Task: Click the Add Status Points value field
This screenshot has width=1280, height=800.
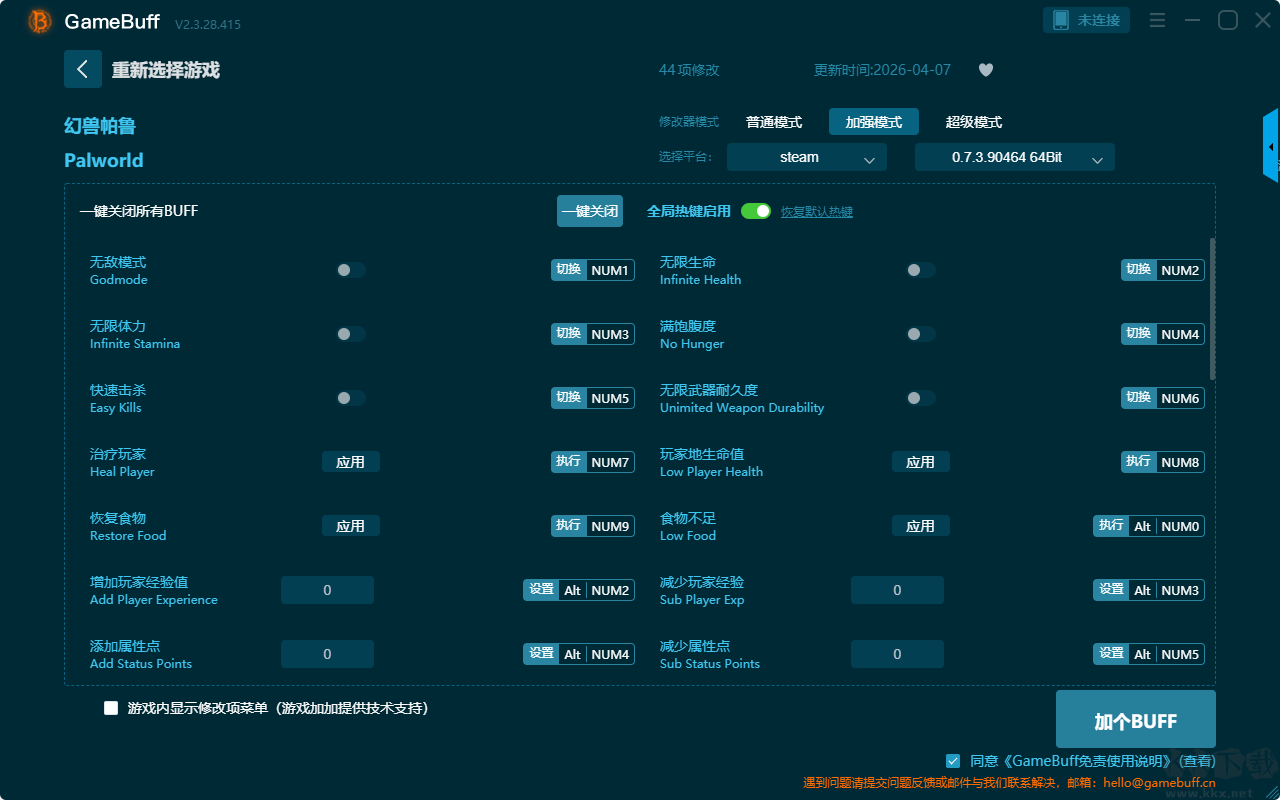Action: (x=327, y=654)
